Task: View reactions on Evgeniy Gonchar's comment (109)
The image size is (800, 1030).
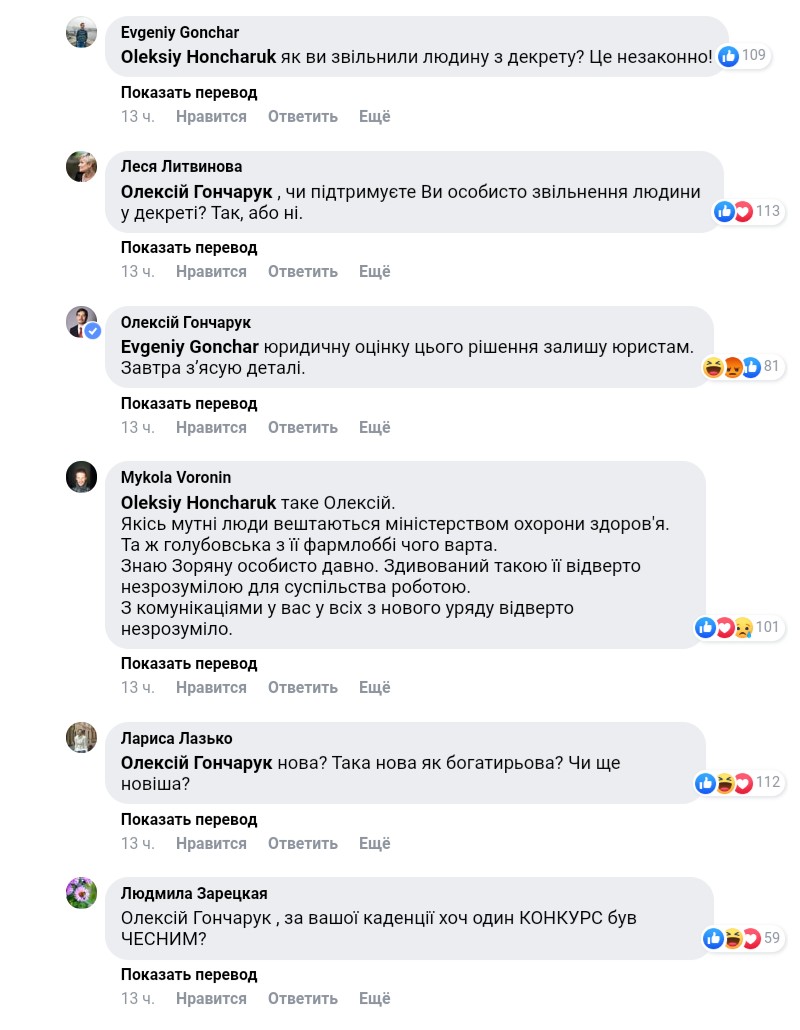Action: [742, 56]
